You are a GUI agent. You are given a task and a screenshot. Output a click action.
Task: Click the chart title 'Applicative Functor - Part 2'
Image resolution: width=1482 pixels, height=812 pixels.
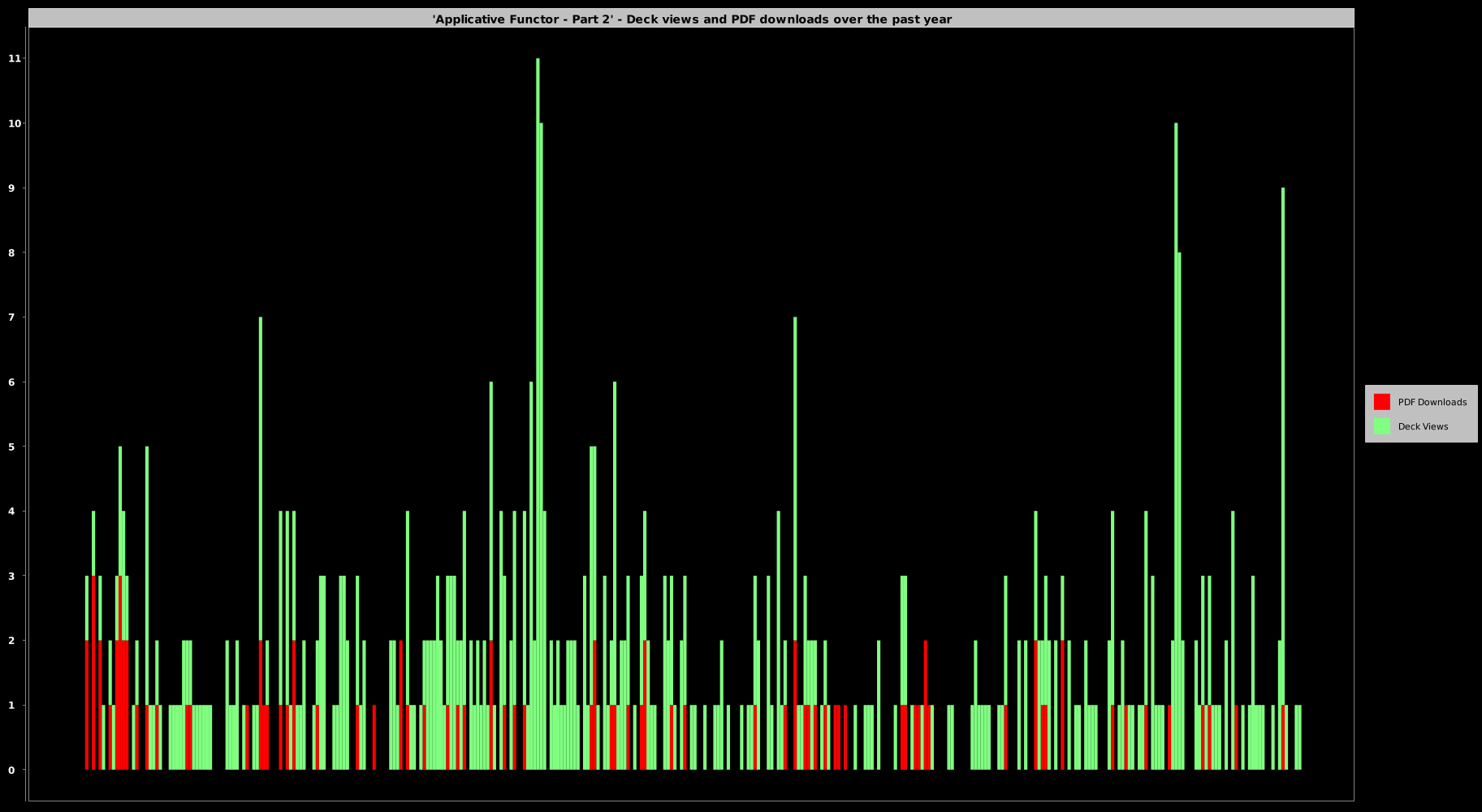point(692,19)
